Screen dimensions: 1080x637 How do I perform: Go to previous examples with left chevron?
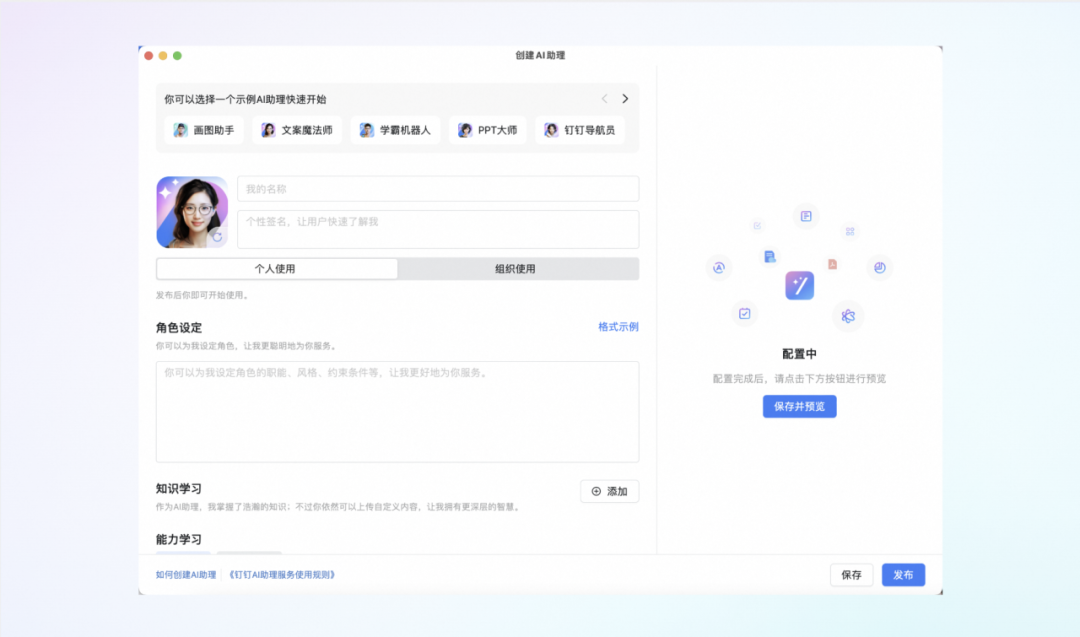coord(604,99)
